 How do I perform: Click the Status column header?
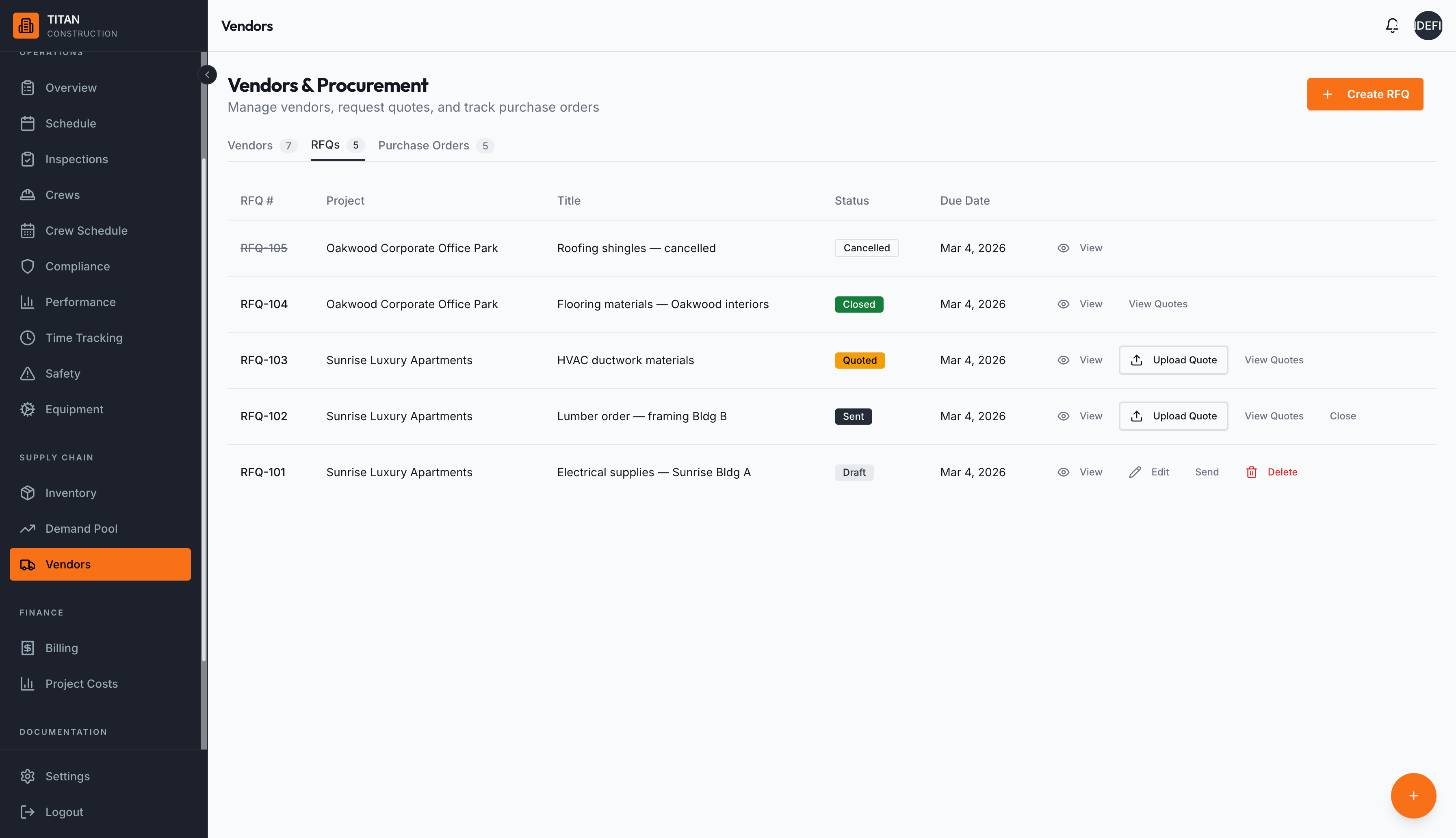(x=851, y=200)
